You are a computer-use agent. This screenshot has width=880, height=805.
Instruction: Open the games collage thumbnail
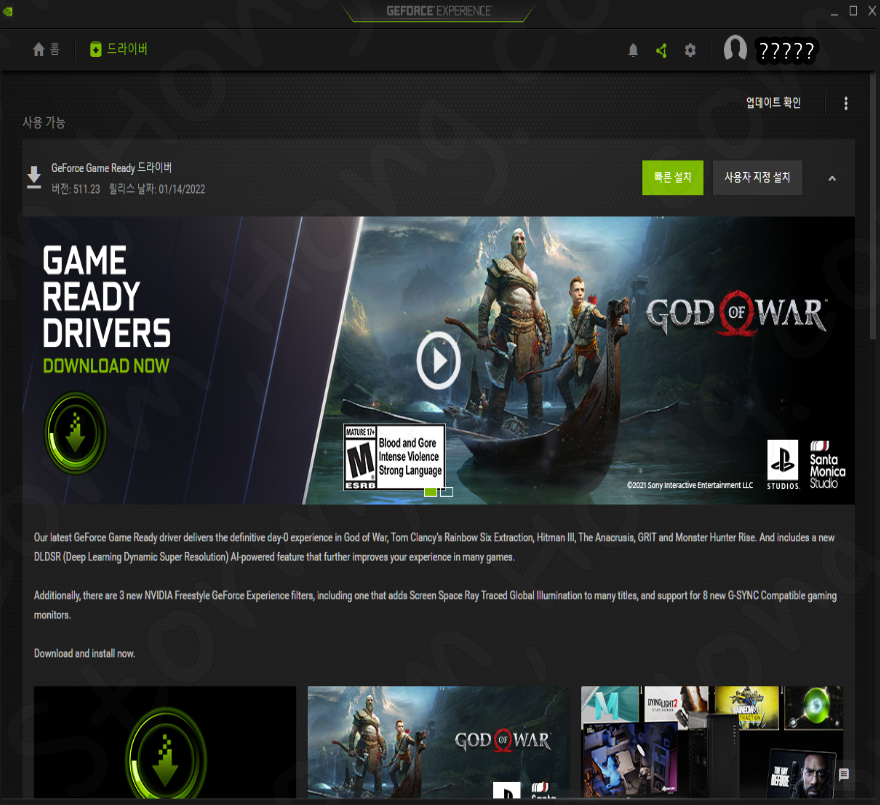point(712,742)
